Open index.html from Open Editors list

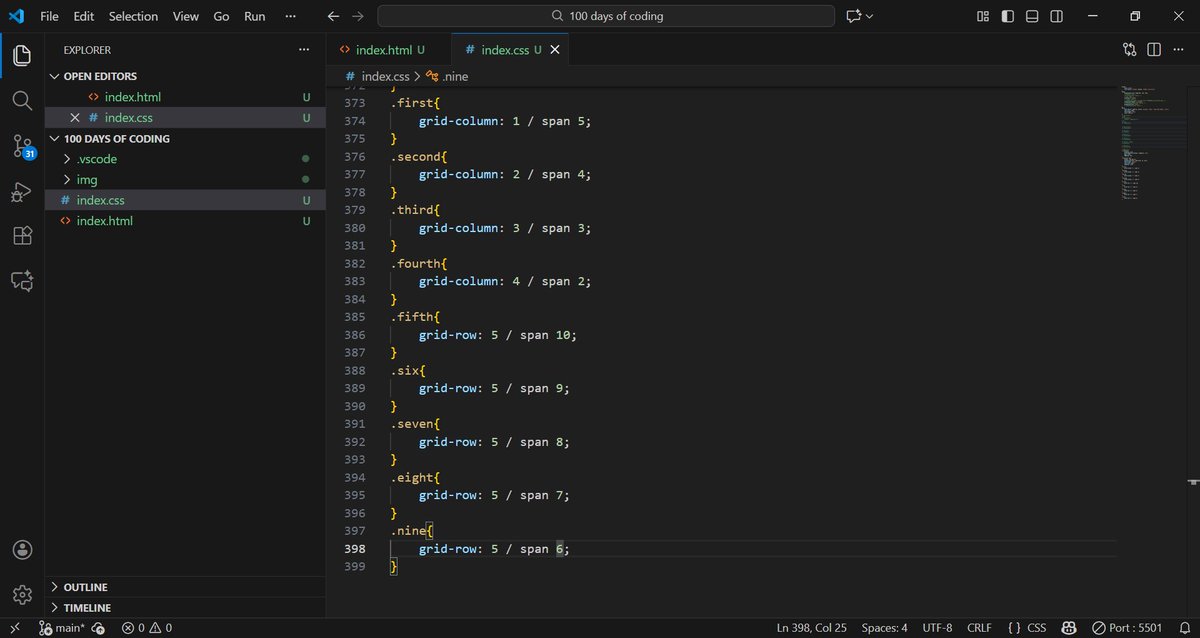(x=186, y=97)
